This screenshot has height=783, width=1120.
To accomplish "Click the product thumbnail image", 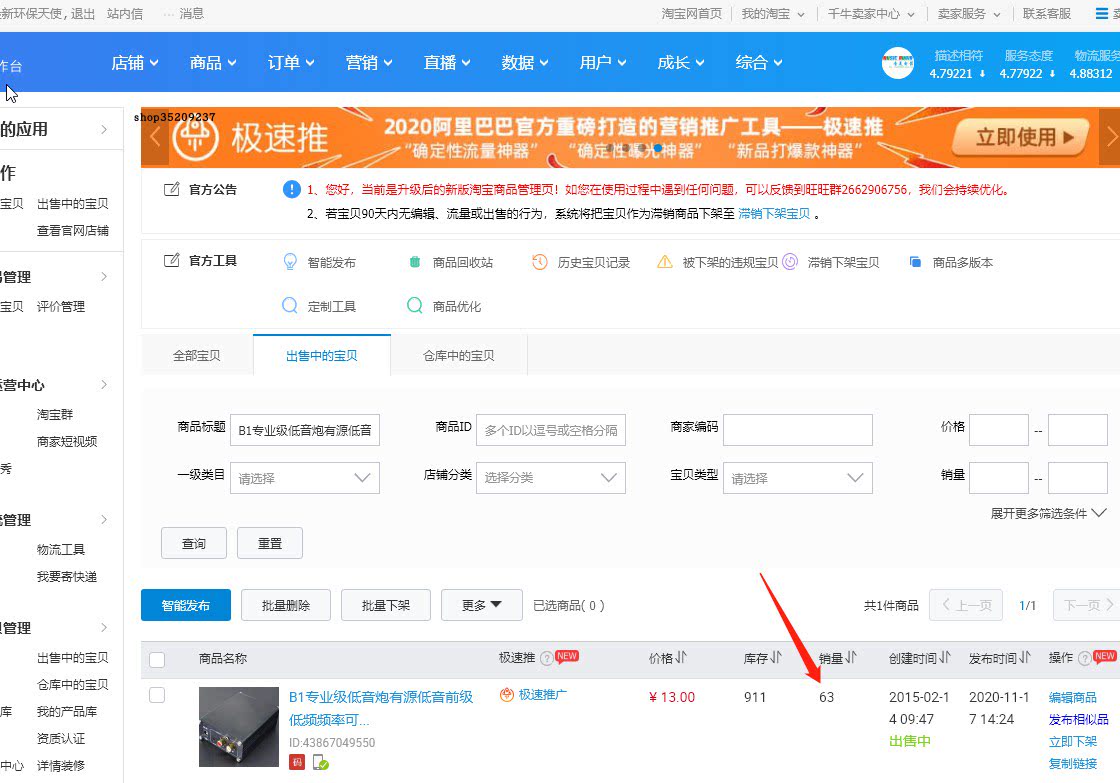I will [x=239, y=727].
